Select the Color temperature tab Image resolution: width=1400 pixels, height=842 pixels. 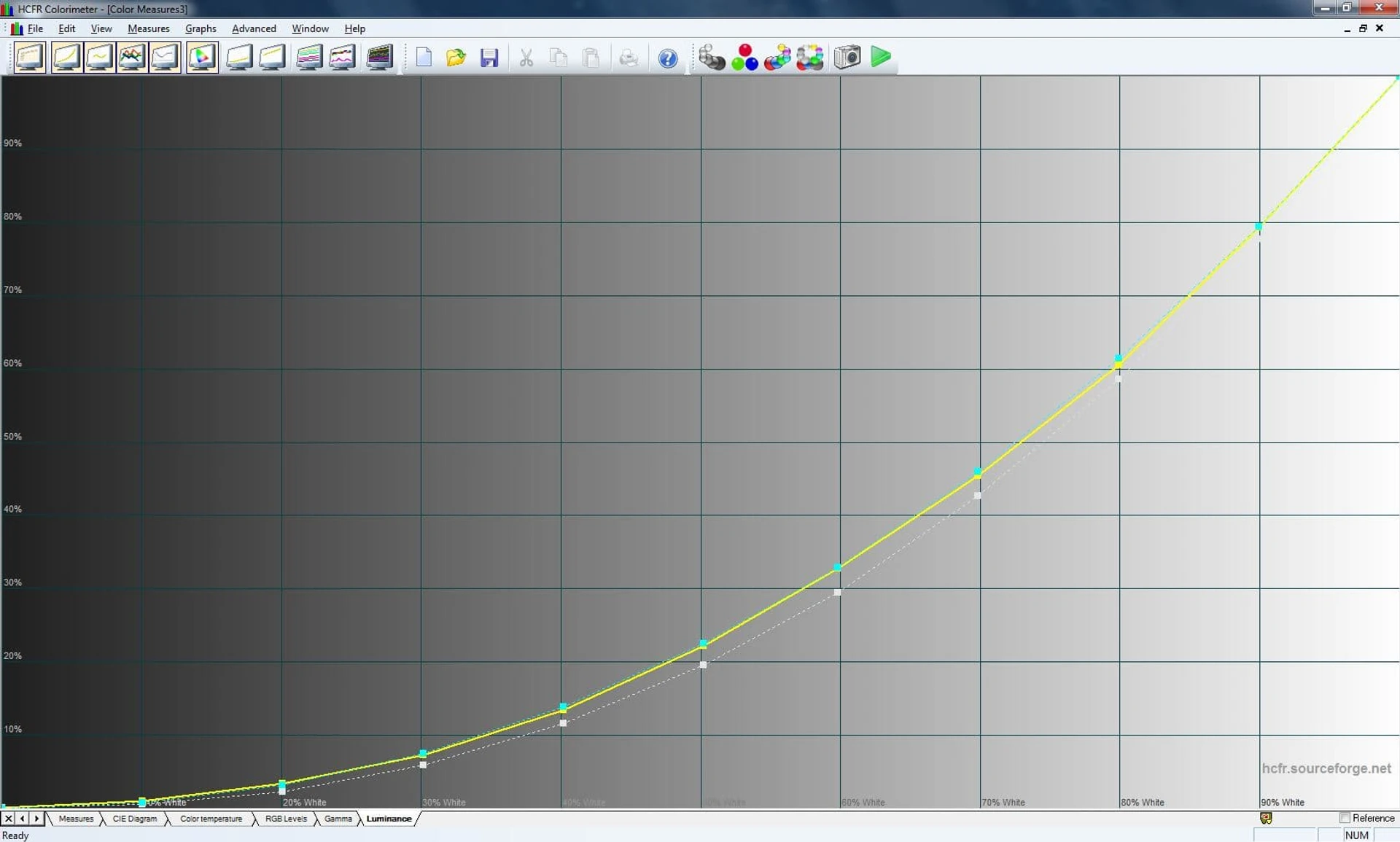(211, 819)
